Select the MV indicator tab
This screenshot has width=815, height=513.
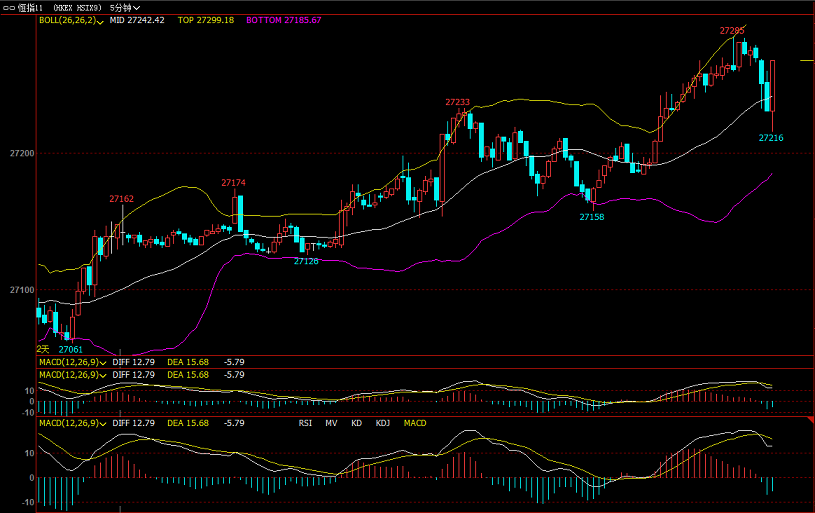(x=331, y=423)
